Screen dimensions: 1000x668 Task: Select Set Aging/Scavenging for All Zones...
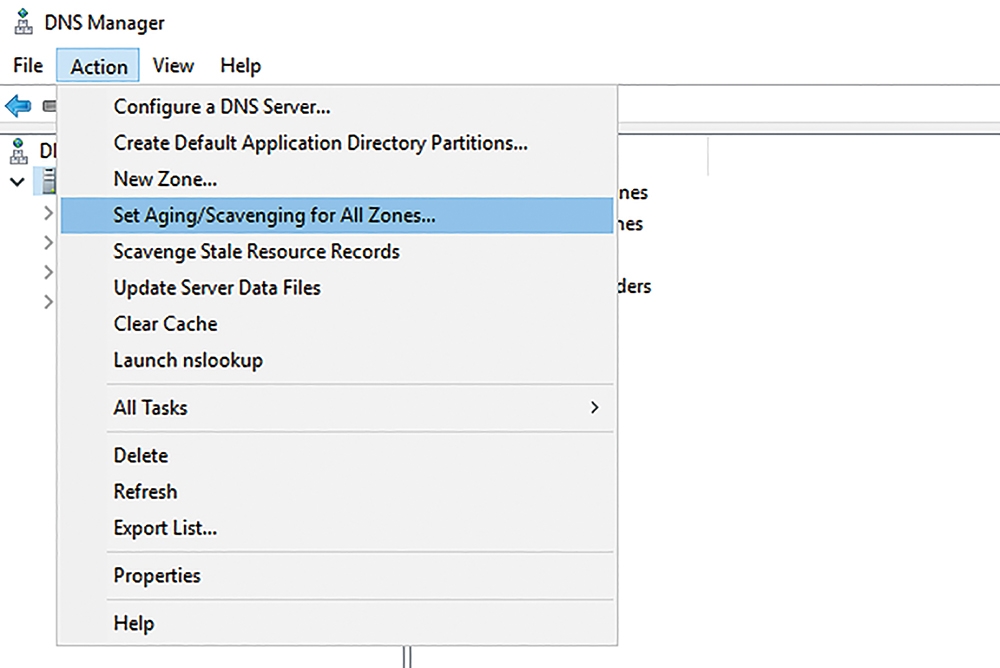click(x=337, y=216)
